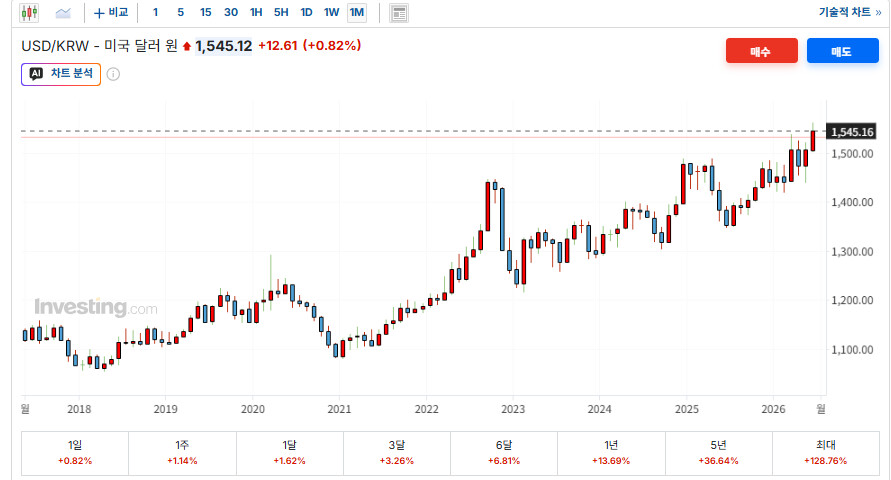Open the 기술적 차트 link

(850, 12)
